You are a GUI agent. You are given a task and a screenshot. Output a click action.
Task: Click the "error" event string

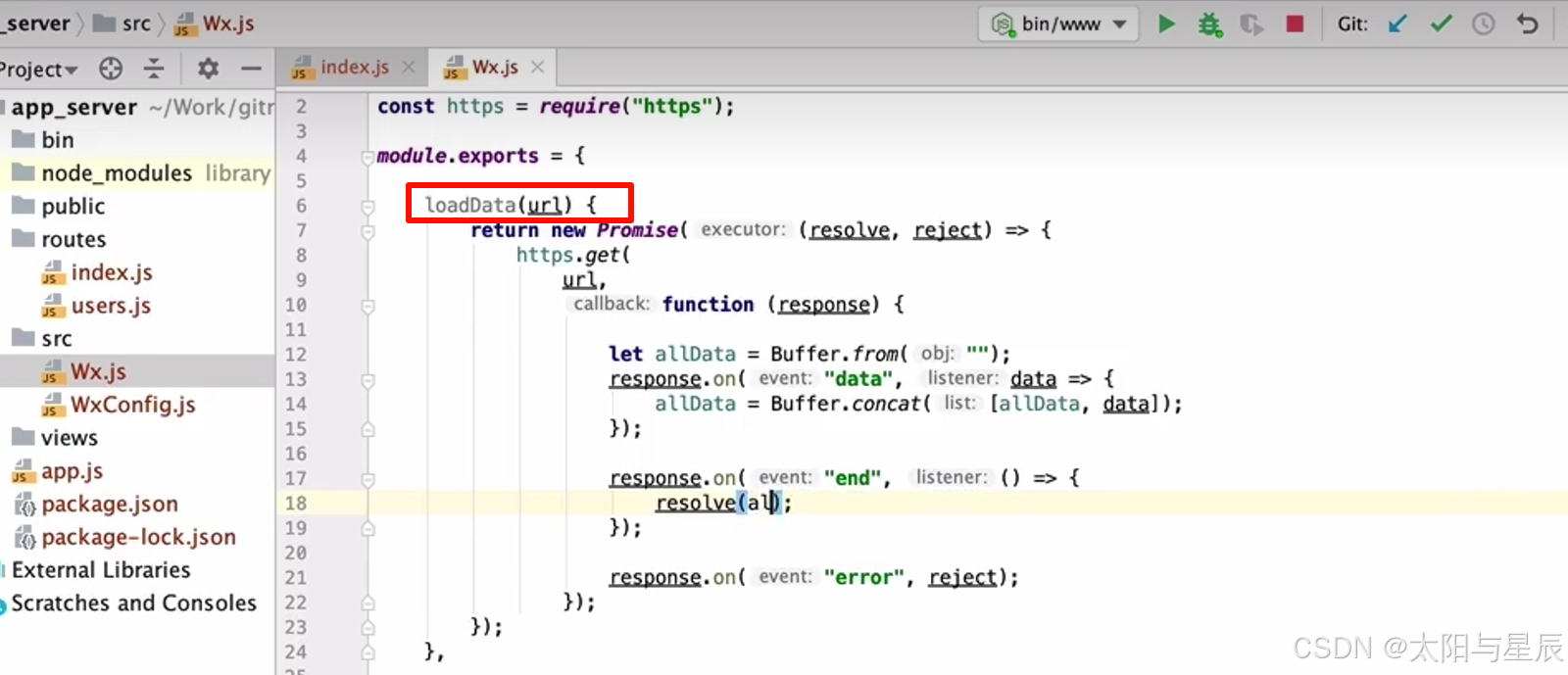(x=863, y=577)
